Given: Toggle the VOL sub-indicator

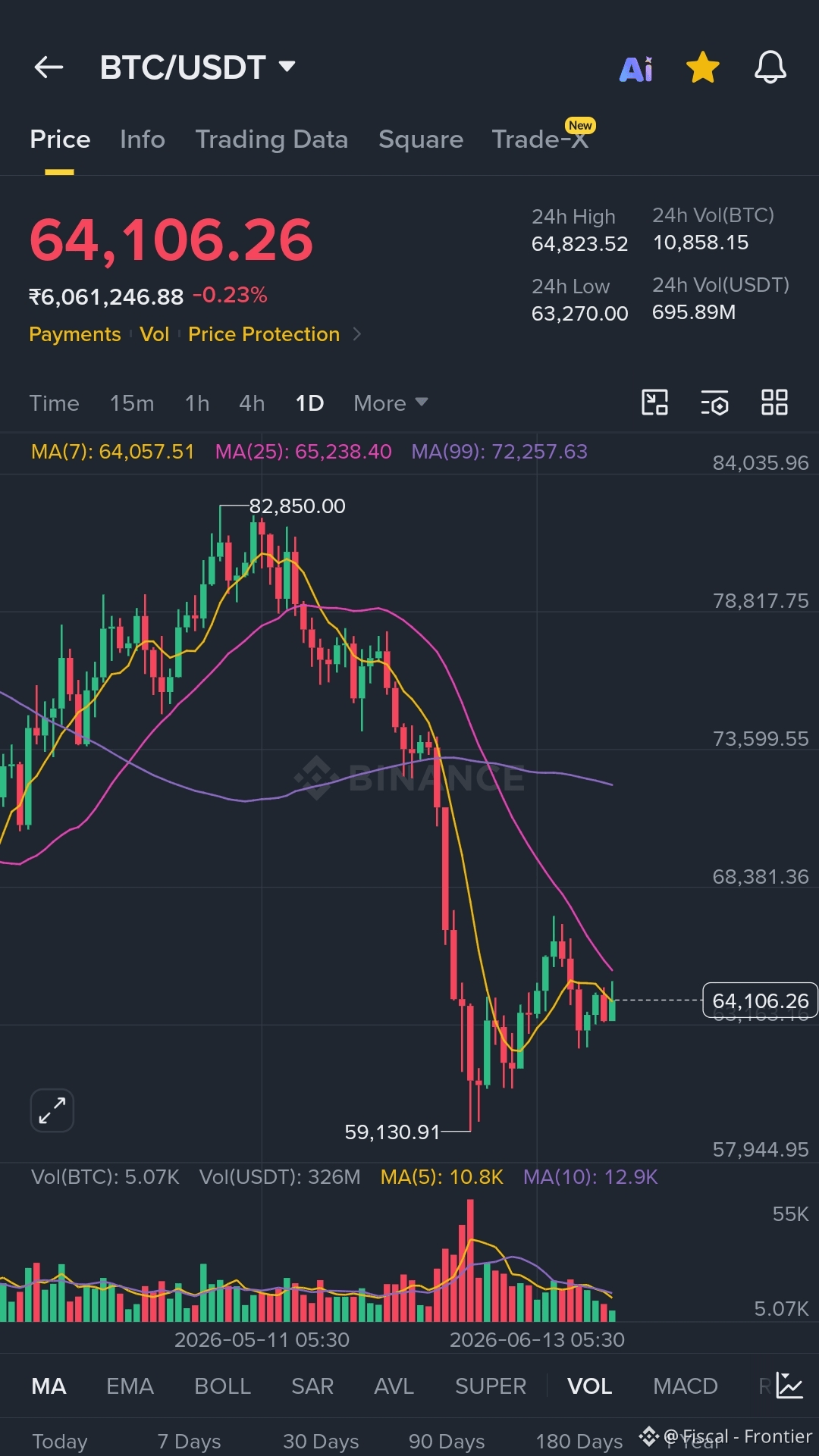Looking at the screenshot, I should point(589,1386).
